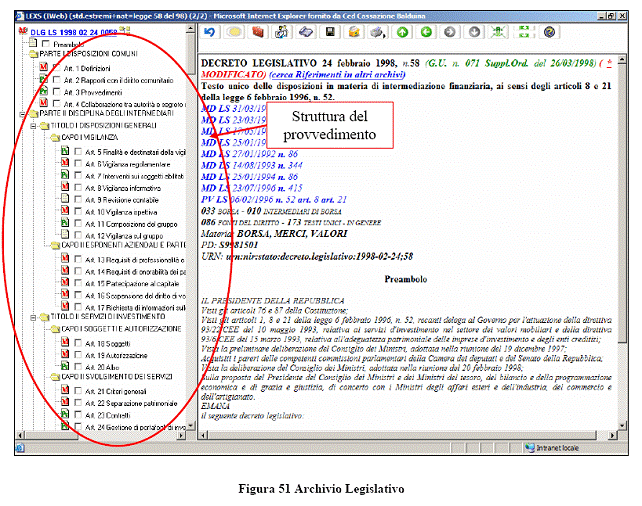Open MD LS 23/07/1996 n. 415 link
Screen dimensions: 642x506
tap(252, 188)
